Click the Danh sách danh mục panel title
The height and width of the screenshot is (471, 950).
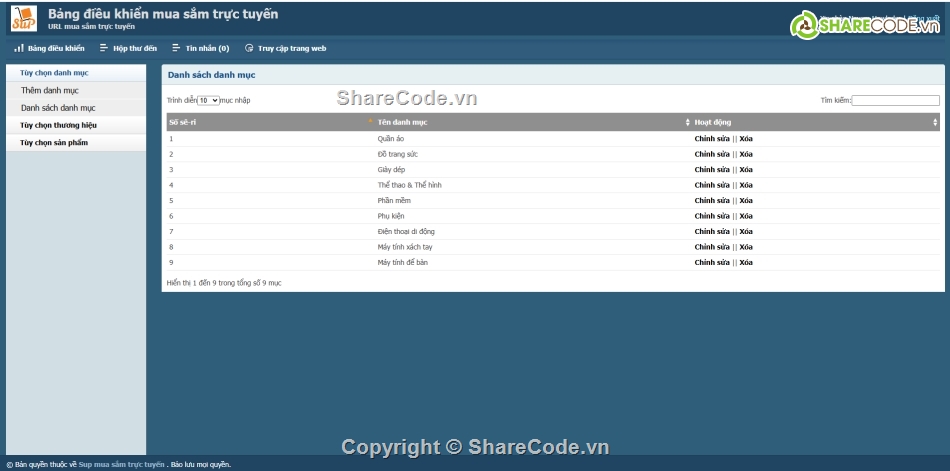click(x=211, y=75)
